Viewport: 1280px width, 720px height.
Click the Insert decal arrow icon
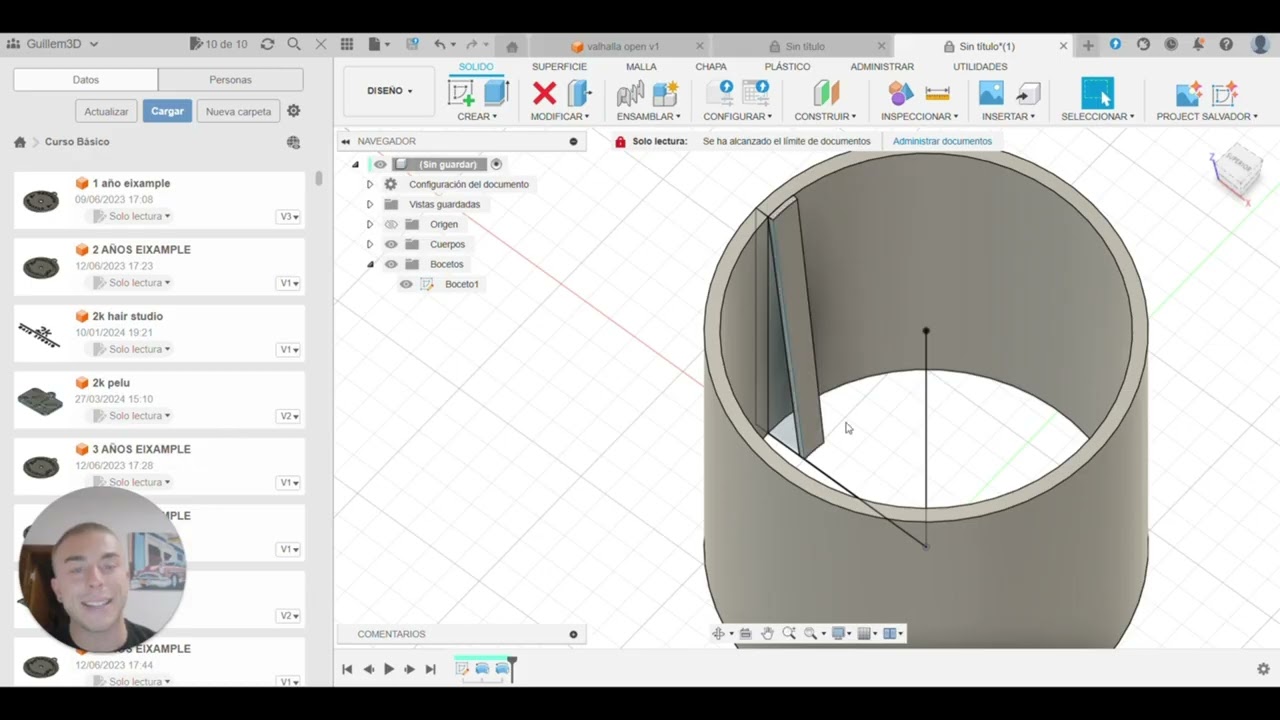(1027, 94)
